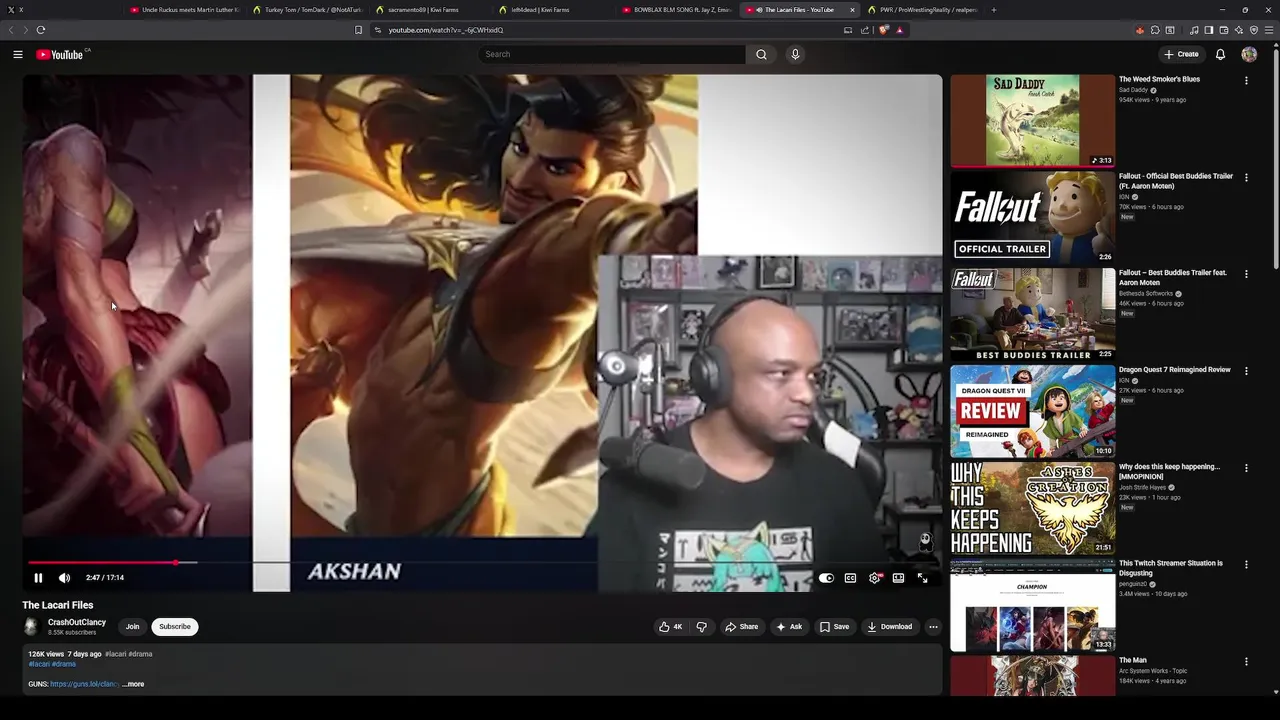Viewport: 1280px width, 720px height.
Task: Reload the page
Action: [x=40, y=30]
